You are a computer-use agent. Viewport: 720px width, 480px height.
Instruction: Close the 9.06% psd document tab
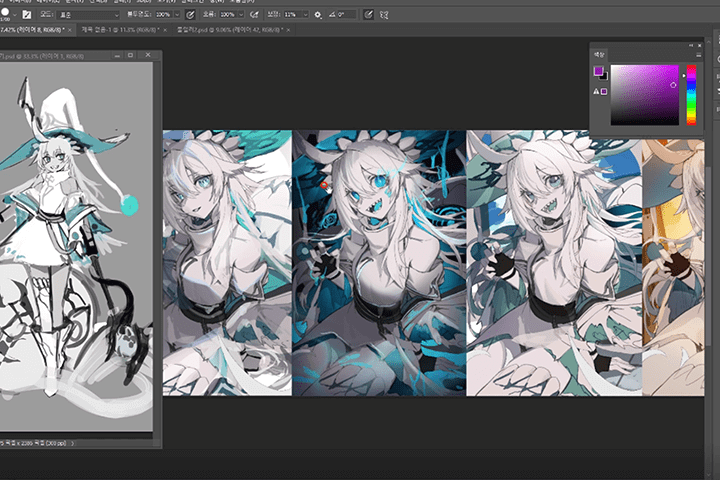pos(288,30)
